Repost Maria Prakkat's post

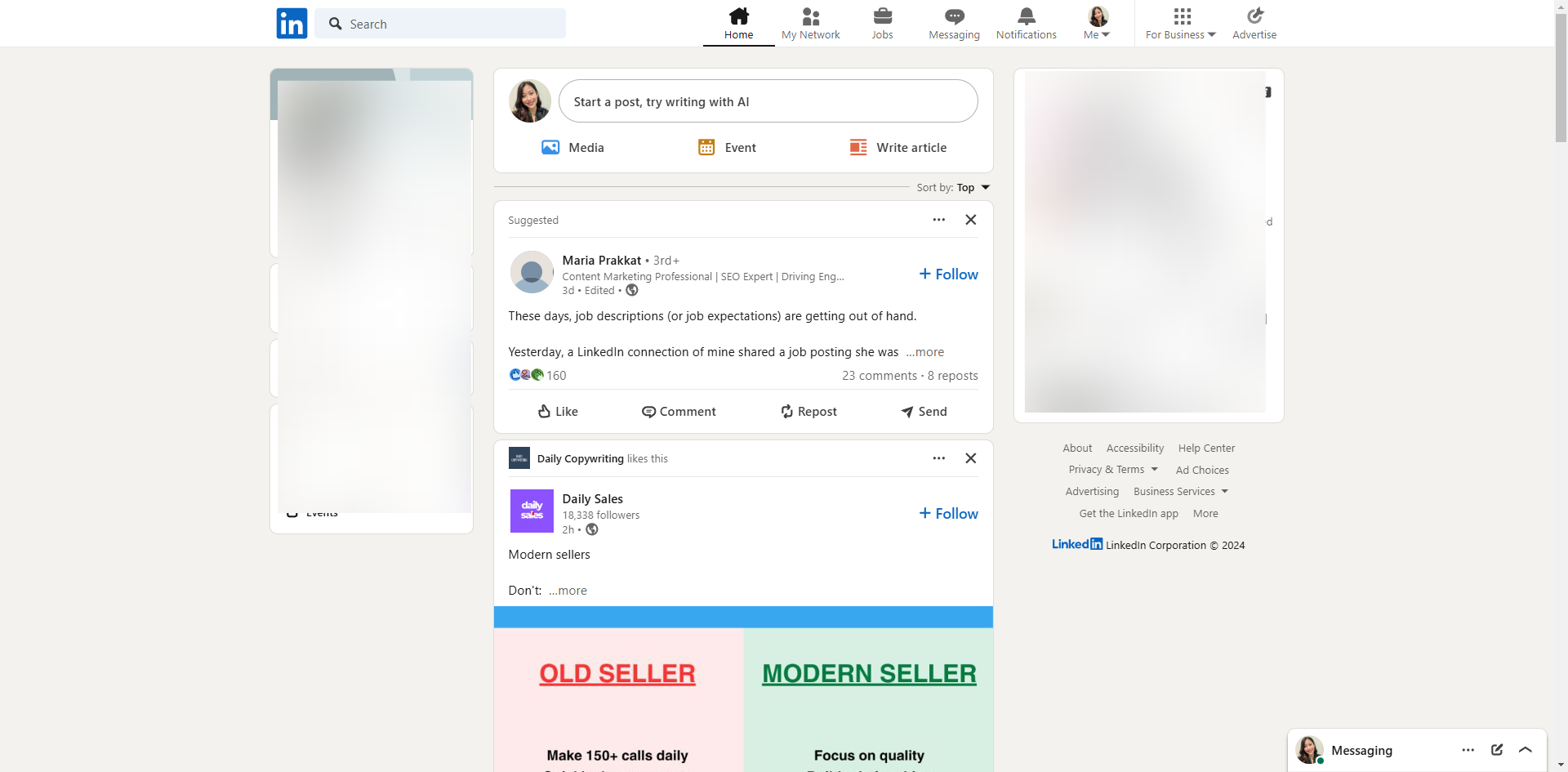[x=808, y=412]
